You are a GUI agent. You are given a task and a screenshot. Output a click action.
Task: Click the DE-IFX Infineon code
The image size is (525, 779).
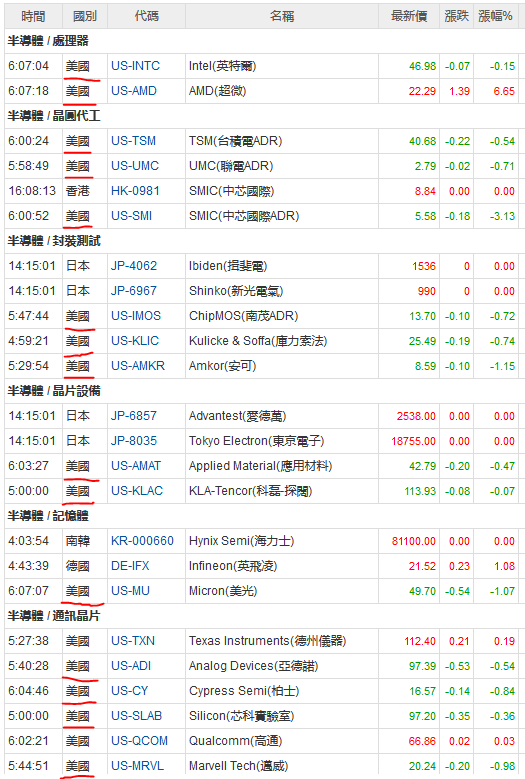(x=130, y=566)
